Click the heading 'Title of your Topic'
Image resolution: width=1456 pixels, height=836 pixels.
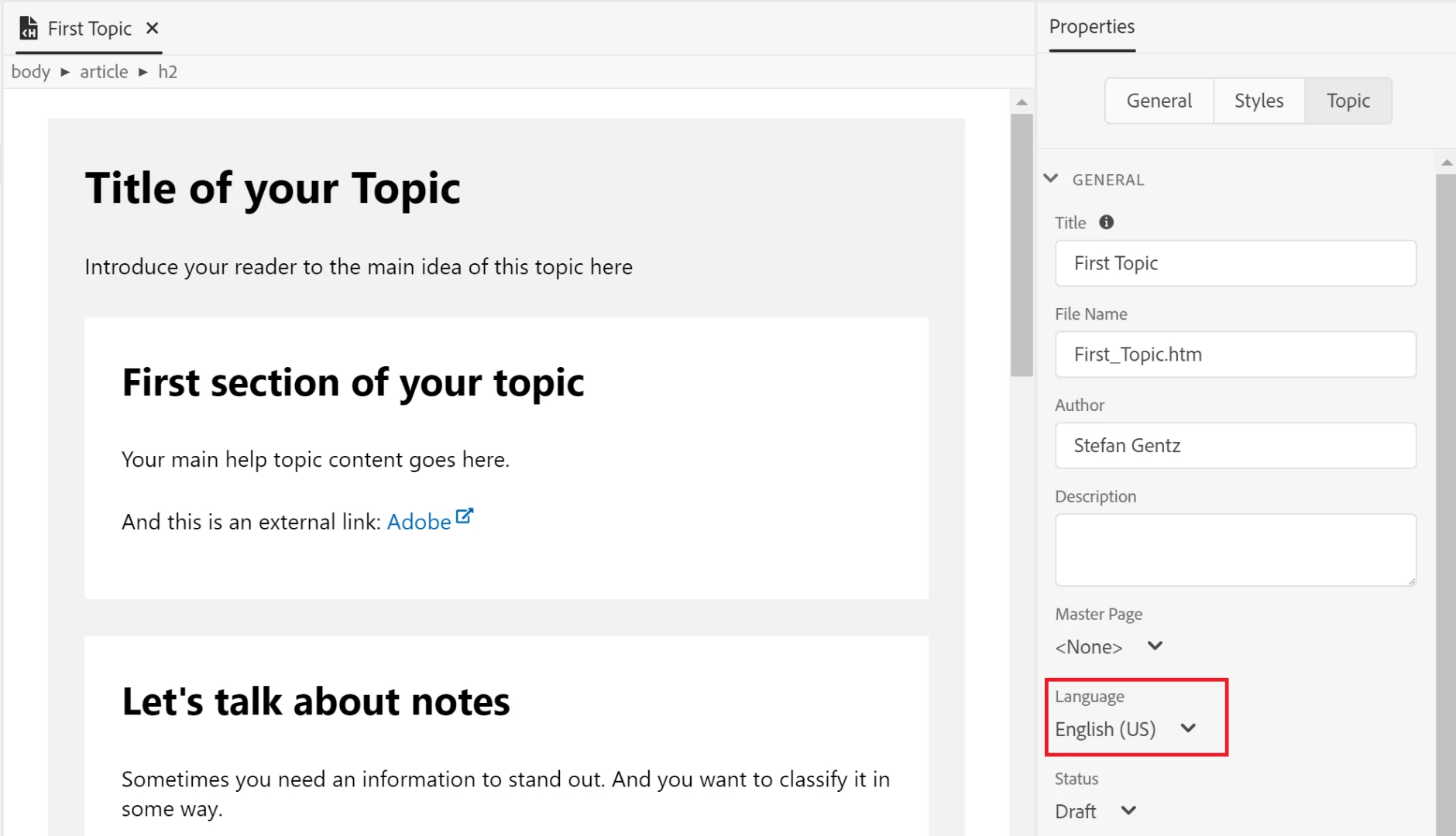click(x=273, y=188)
